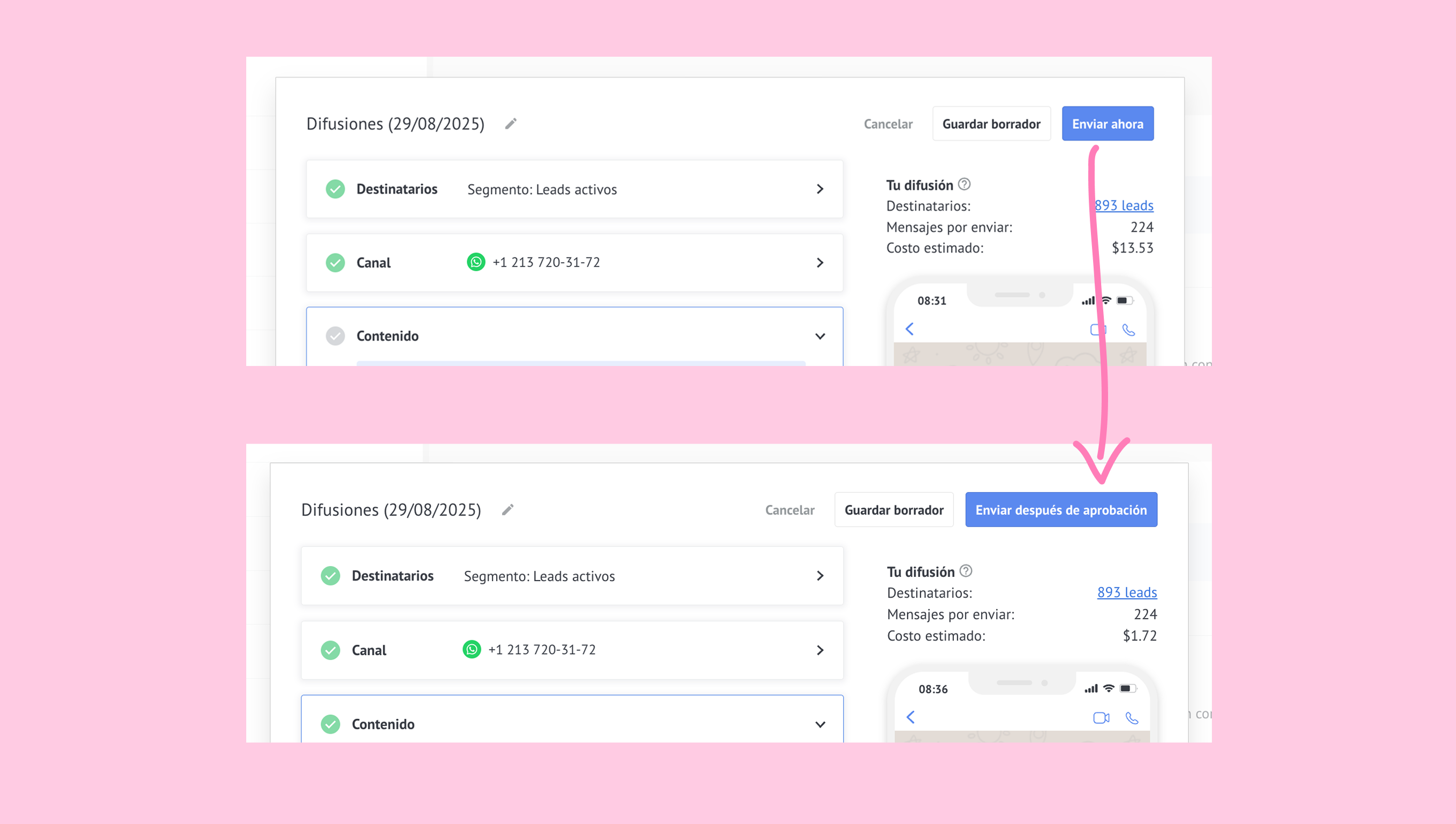This screenshot has height=824, width=1456.
Task: Click help icon next to bottom Tu difusión
Action: point(966,571)
